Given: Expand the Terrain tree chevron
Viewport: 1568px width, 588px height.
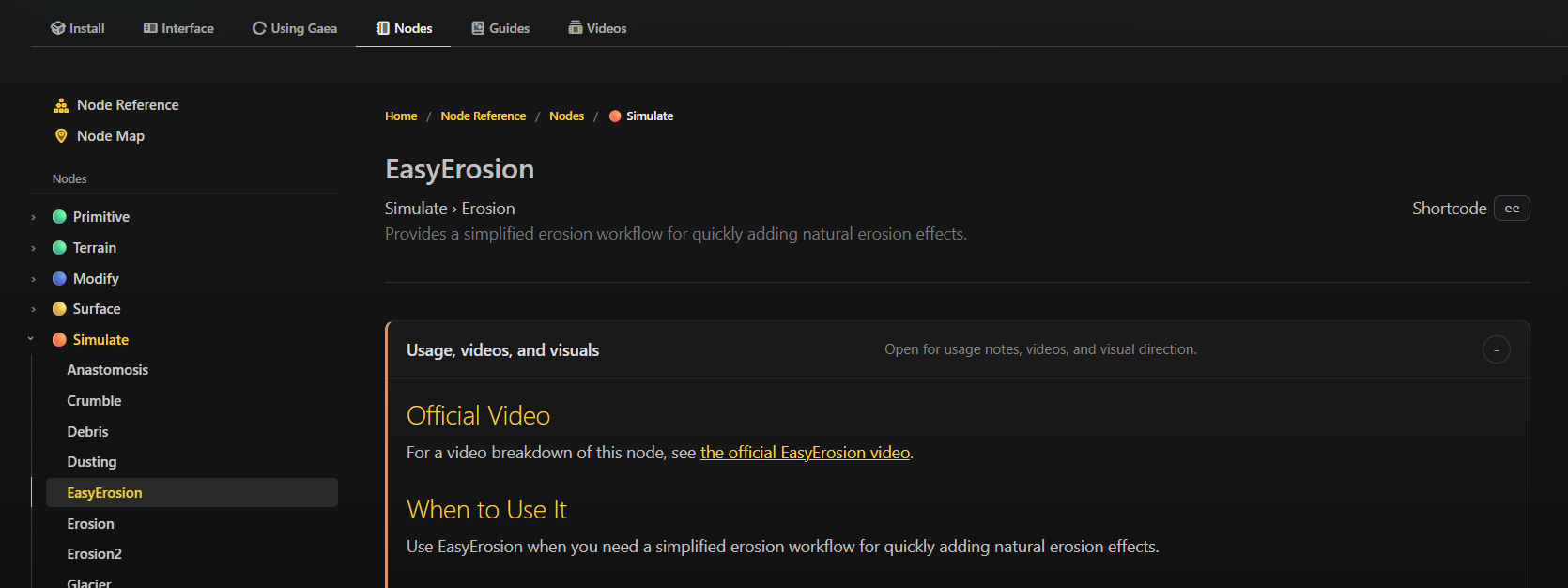Looking at the screenshot, I should tap(33, 248).
